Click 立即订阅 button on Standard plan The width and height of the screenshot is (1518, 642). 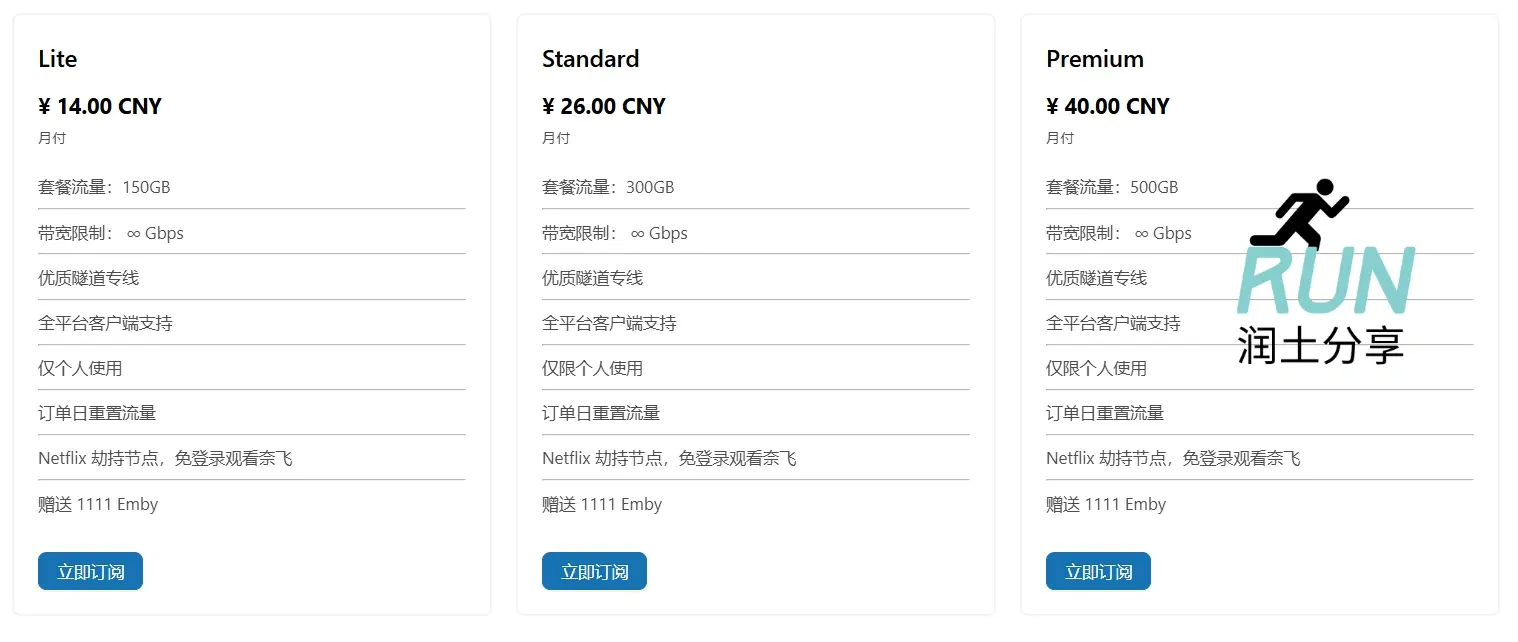(594, 571)
